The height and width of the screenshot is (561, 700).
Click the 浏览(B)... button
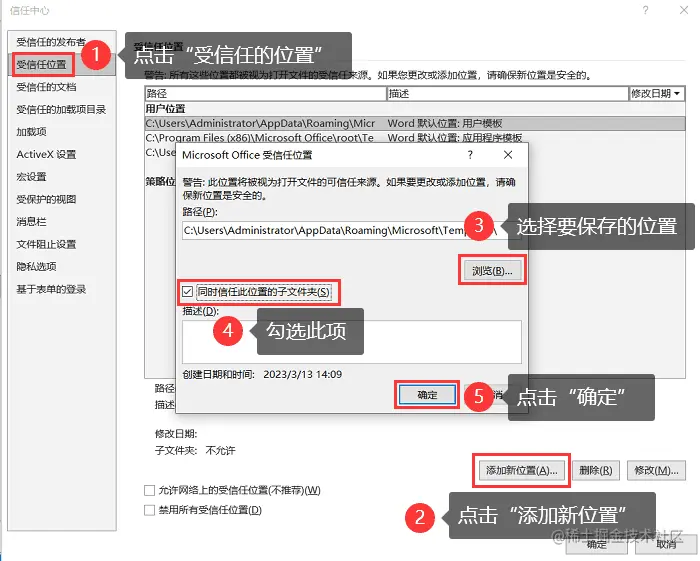click(492, 270)
